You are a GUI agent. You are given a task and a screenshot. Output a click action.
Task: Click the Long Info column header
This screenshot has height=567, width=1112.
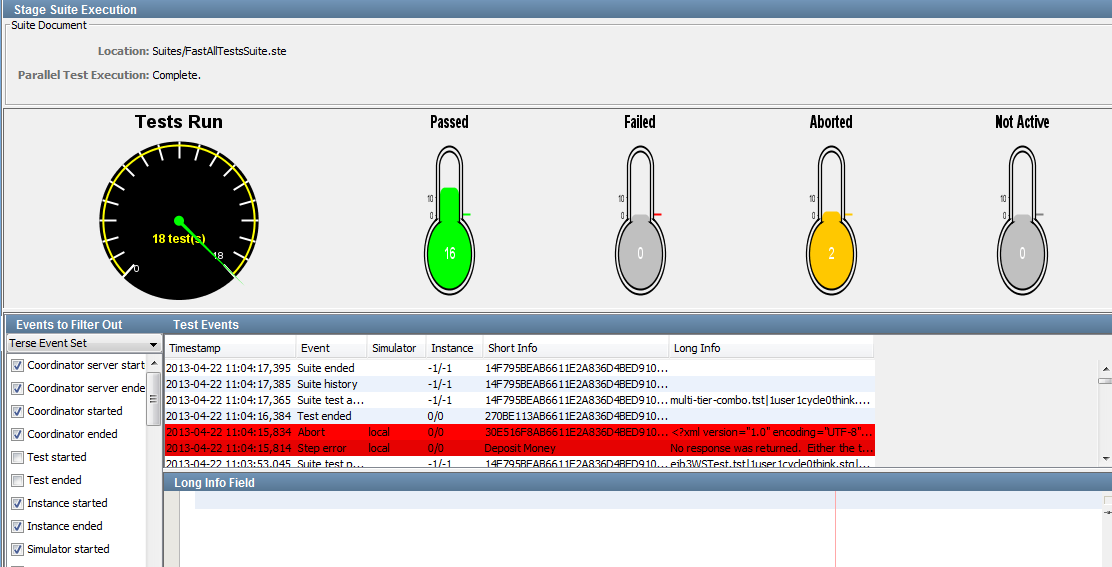(x=770, y=348)
